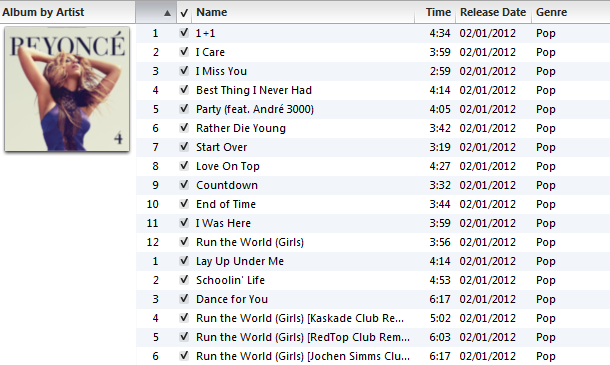
Task: Toggle the sort direction arrow in the track number column
Action: (x=167, y=13)
